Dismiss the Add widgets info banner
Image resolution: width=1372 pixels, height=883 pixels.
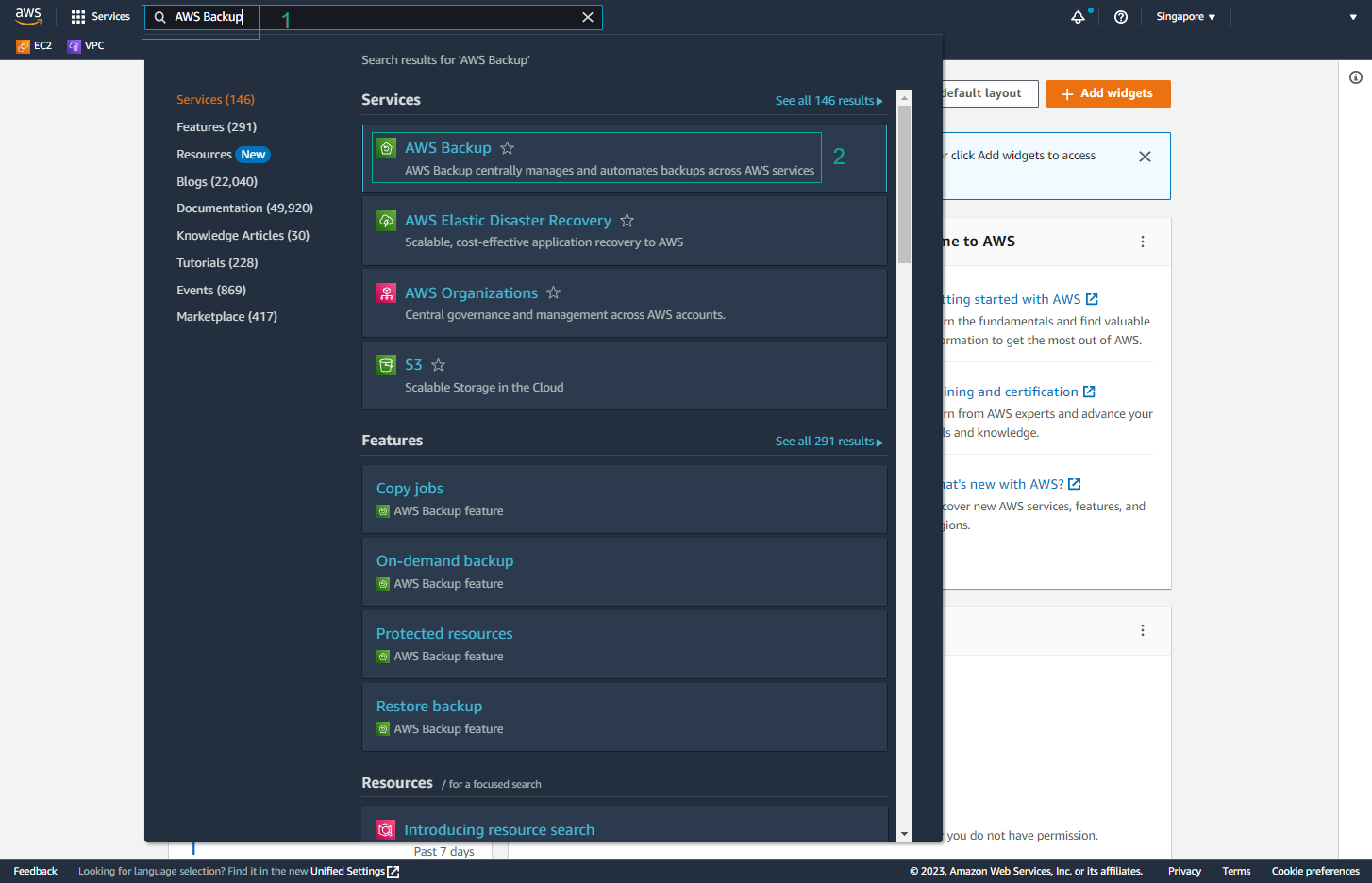coord(1145,157)
